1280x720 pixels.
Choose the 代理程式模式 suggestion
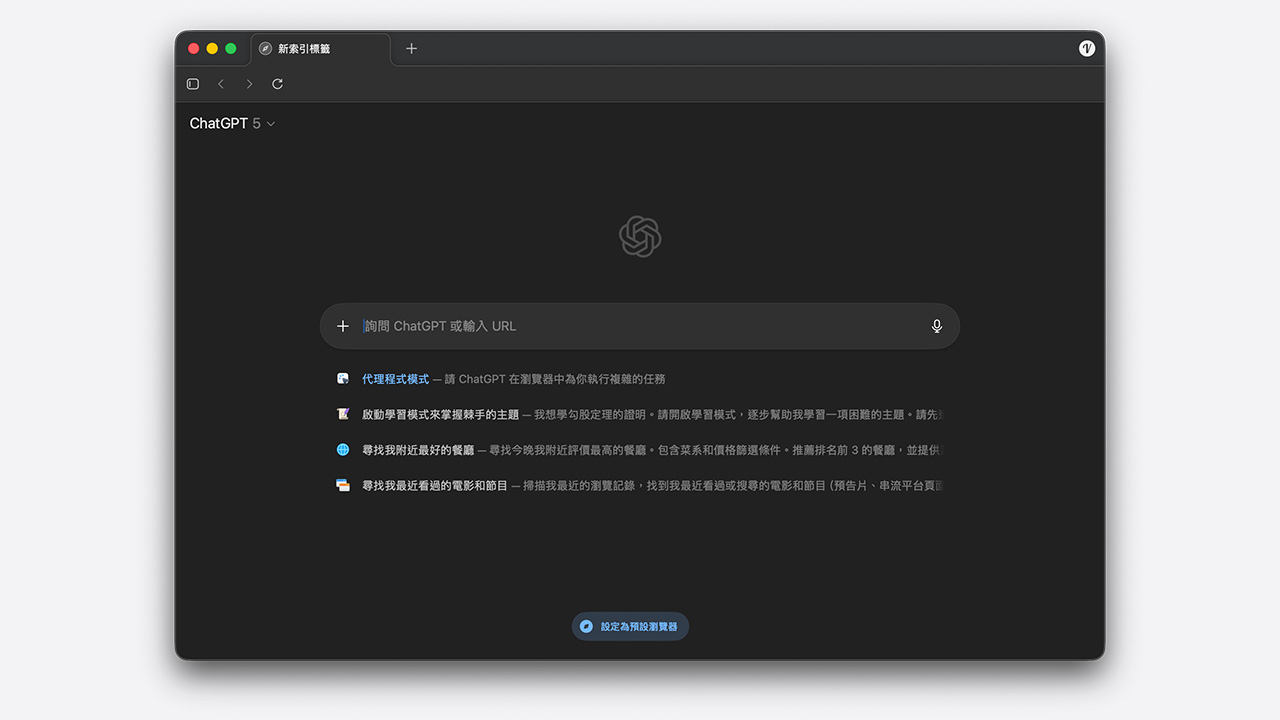(x=395, y=379)
